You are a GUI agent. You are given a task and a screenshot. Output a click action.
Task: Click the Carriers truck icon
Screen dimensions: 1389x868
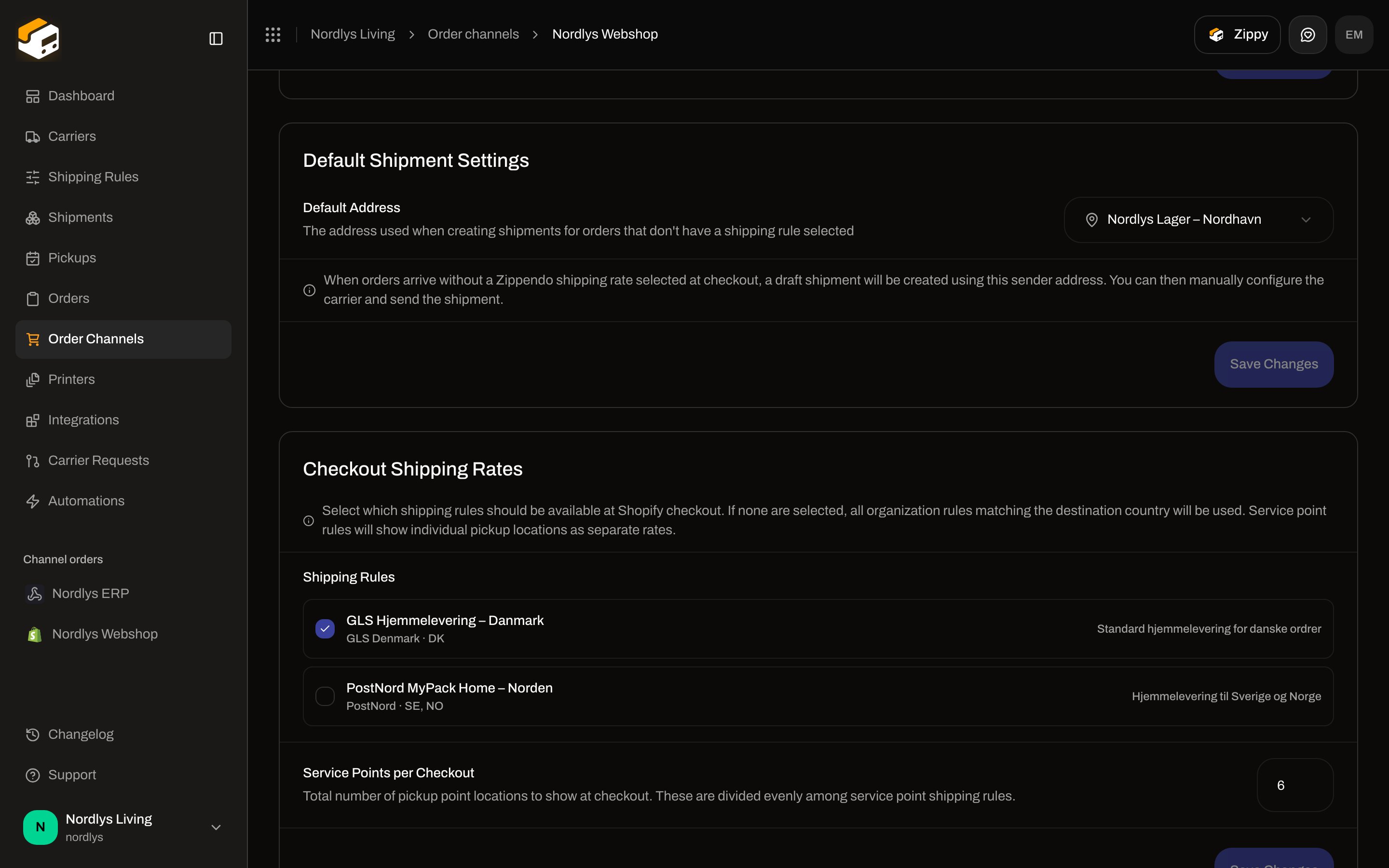[33, 136]
